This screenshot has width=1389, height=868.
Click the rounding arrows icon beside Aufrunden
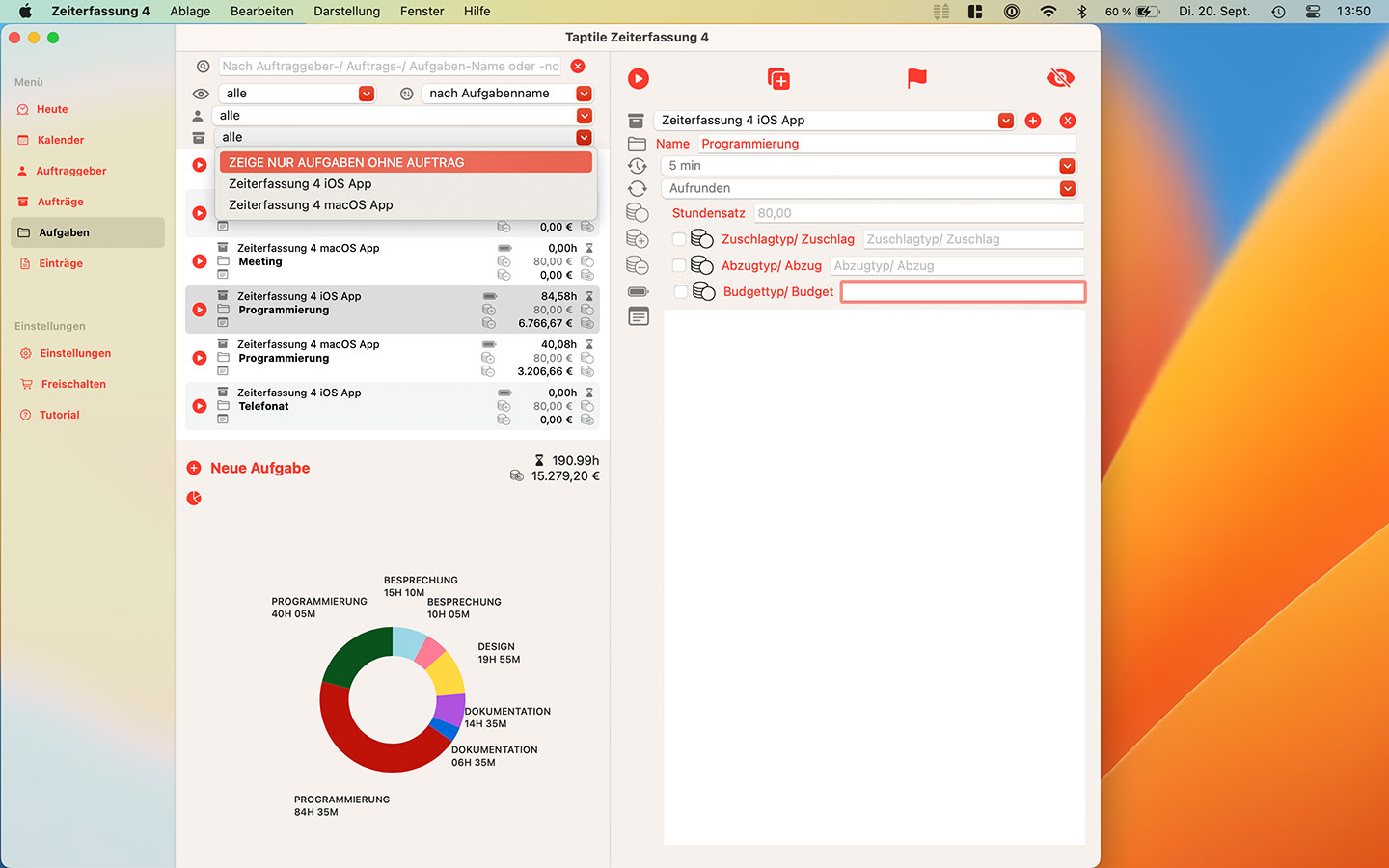pyautogui.click(x=637, y=189)
